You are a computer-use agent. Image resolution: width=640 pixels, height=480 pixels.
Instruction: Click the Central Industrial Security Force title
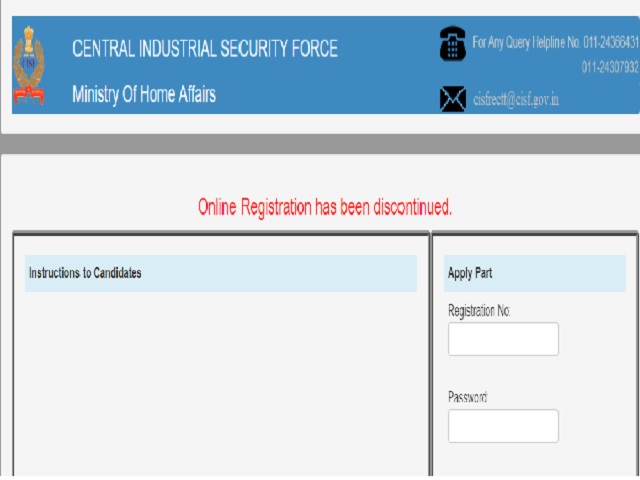coord(205,48)
